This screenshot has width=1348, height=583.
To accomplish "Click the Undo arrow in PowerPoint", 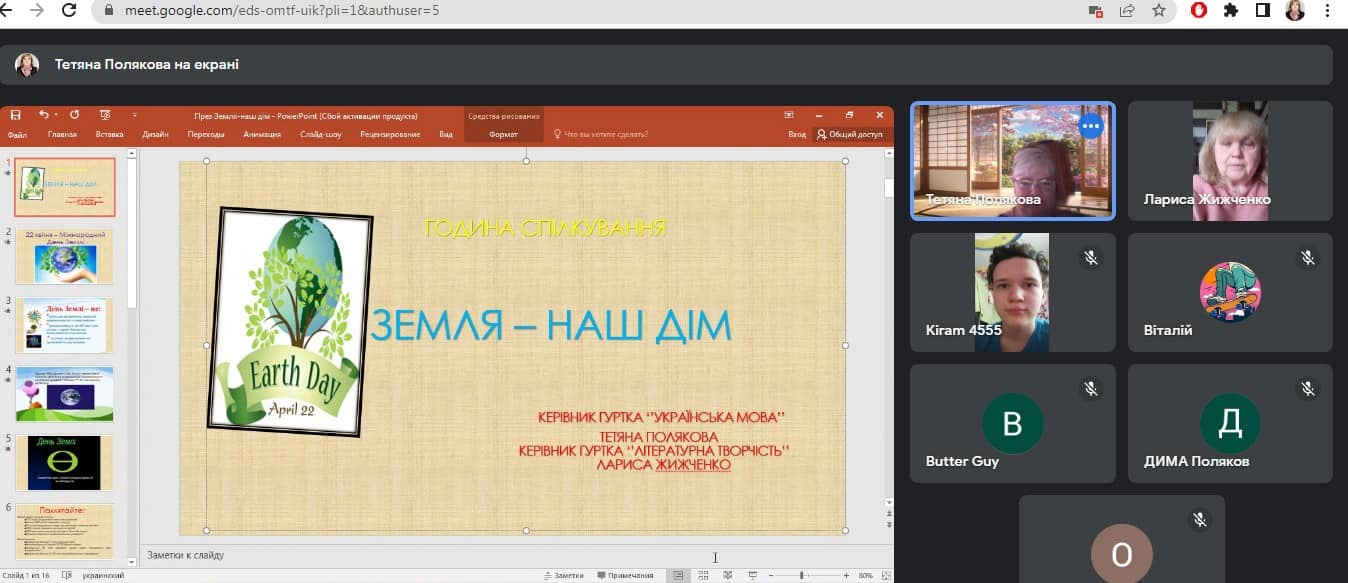I will coord(44,115).
